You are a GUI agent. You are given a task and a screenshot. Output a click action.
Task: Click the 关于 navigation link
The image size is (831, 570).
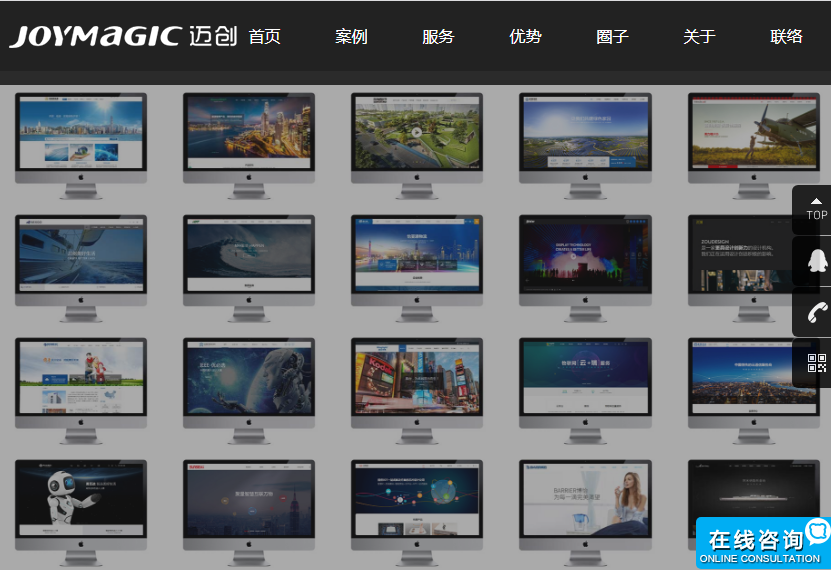tap(699, 37)
